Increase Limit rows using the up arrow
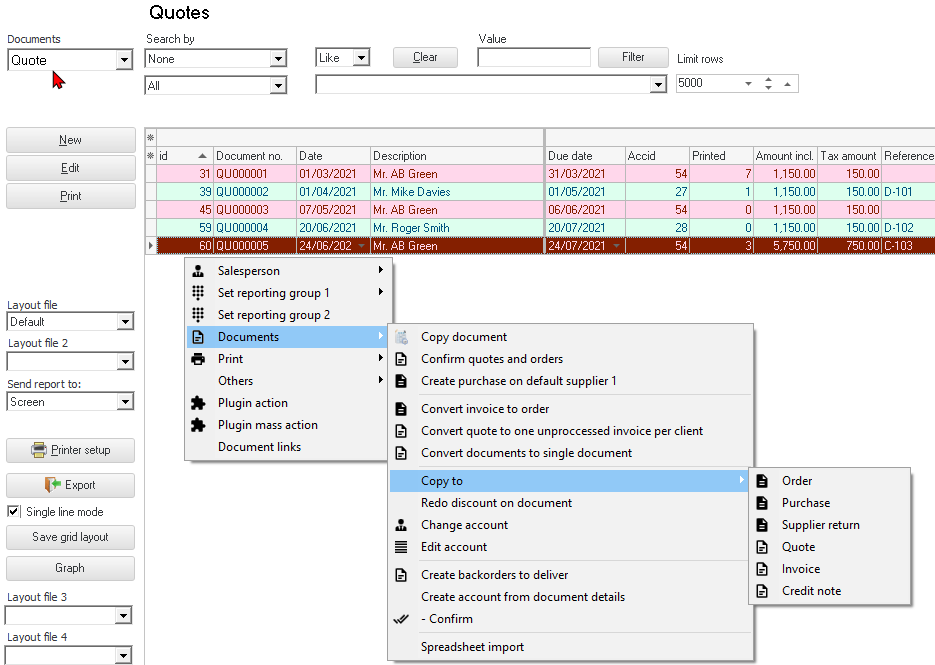This screenshot has width=935, height=665. coord(768,79)
